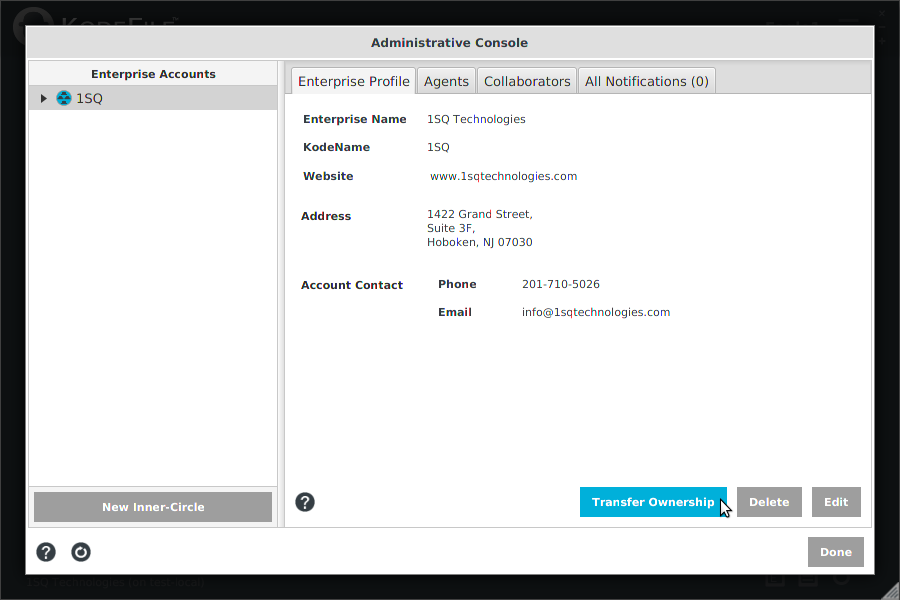Screen dimensions: 900x600
Task: Switch to the Agents tab
Action: point(447,81)
